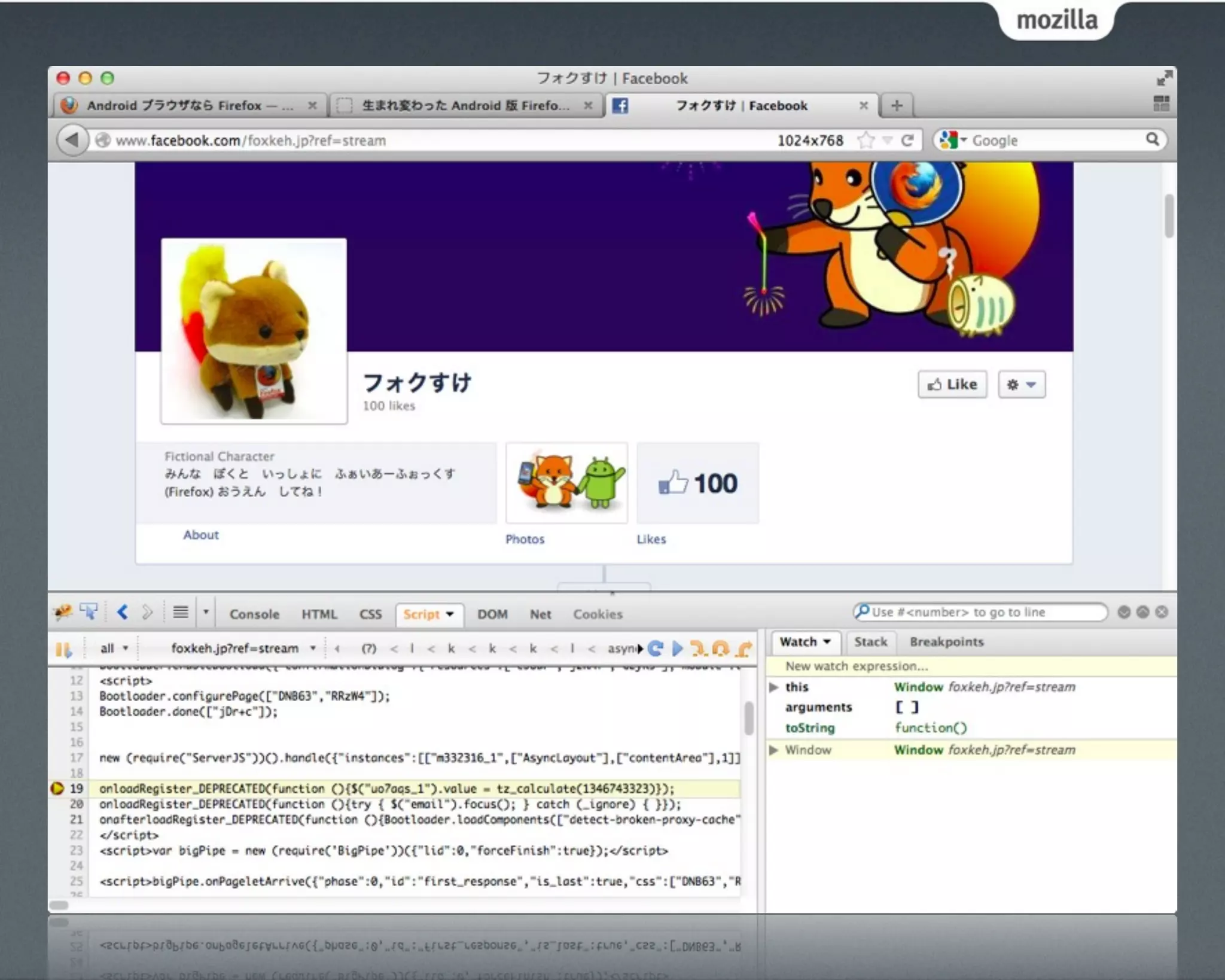Viewport: 1225px width, 980px height.
Task: Click the Facebook Like button
Action: tap(952, 385)
